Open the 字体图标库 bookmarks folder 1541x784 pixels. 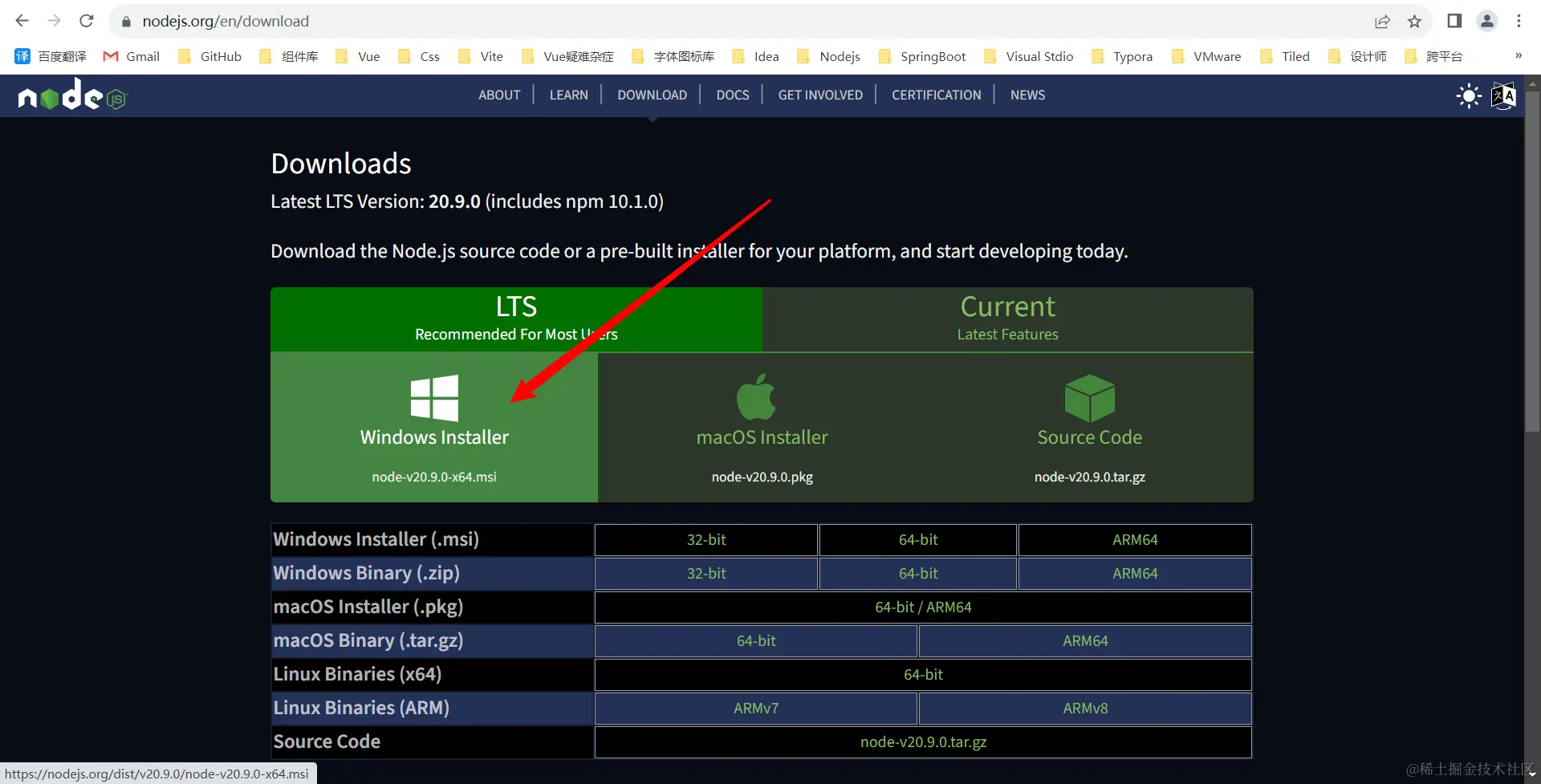[x=673, y=56]
